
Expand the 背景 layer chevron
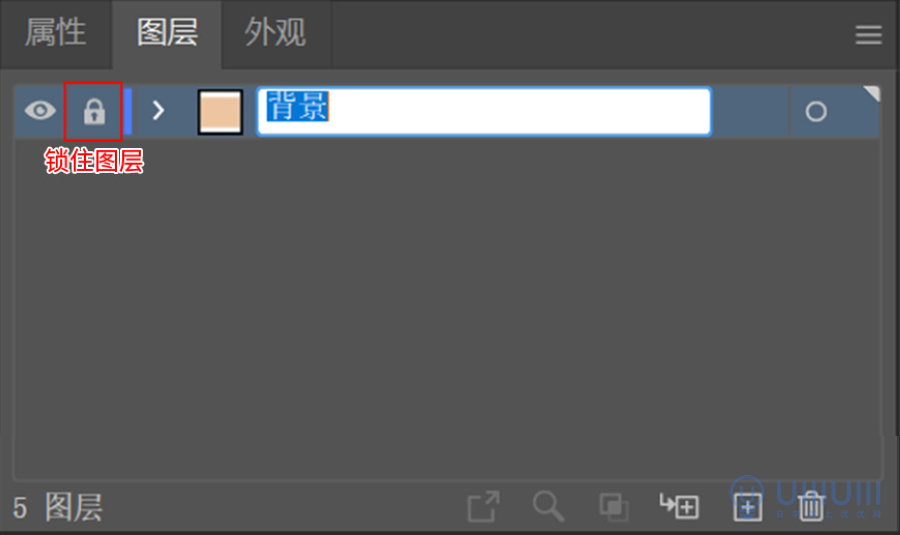click(x=158, y=110)
